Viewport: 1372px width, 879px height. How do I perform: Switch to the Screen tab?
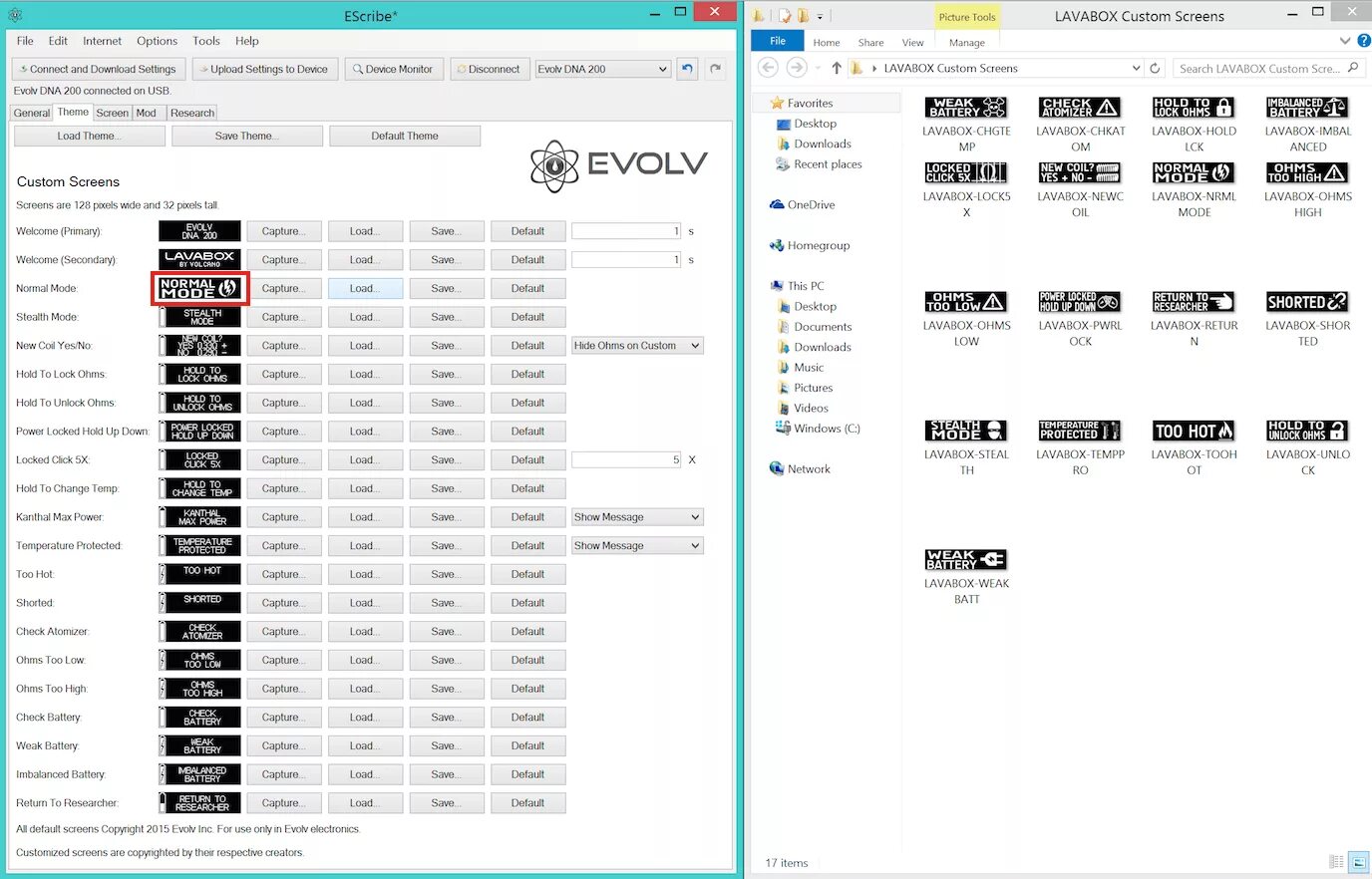coord(112,113)
